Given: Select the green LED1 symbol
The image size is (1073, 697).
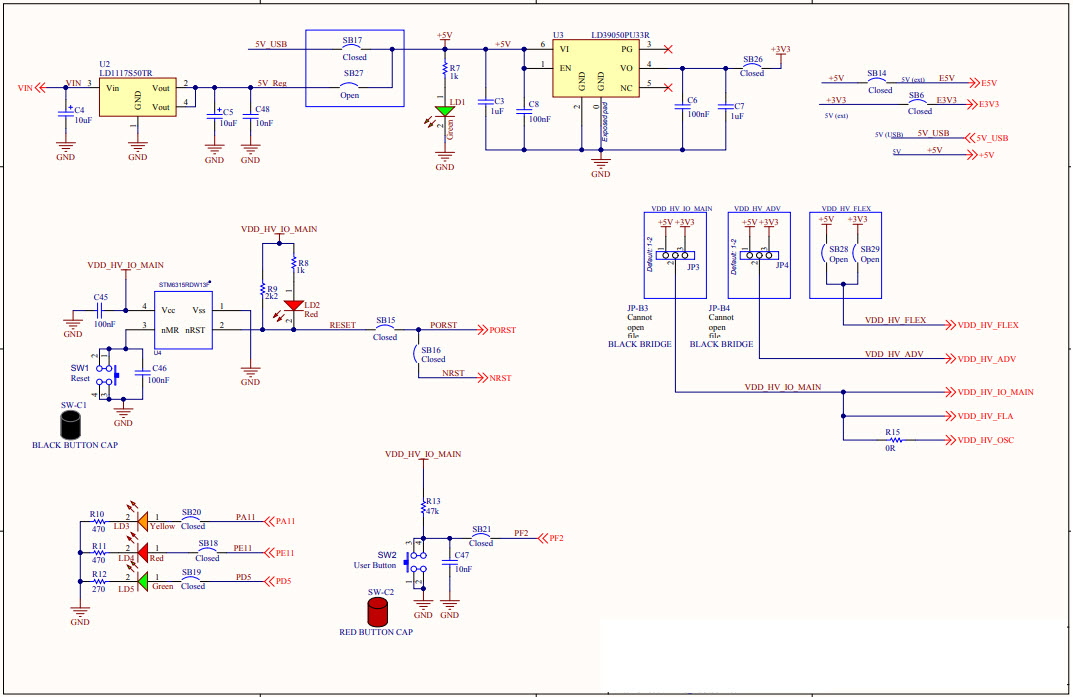Looking at the screenshot, I should (x=446, y=112).
